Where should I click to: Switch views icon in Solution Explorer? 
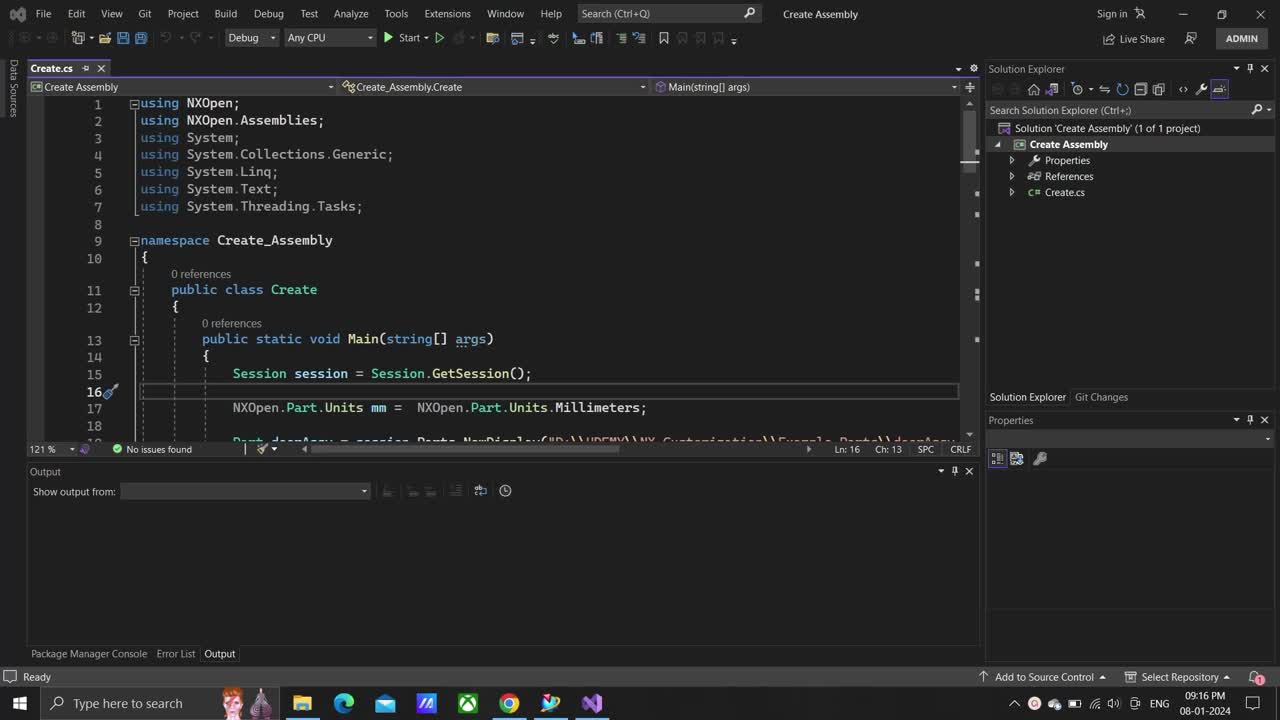click(x=1052, y=89)
